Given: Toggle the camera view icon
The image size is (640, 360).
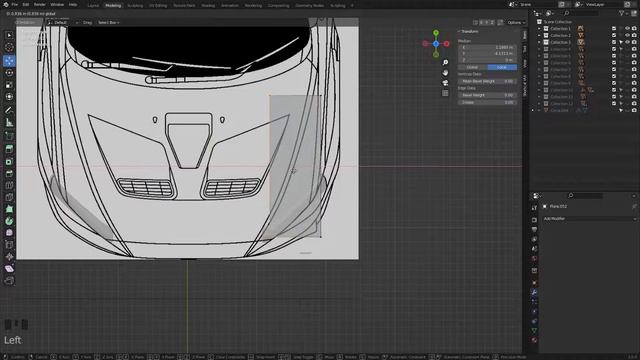Looking at the screenshot, I should [445, 83].
